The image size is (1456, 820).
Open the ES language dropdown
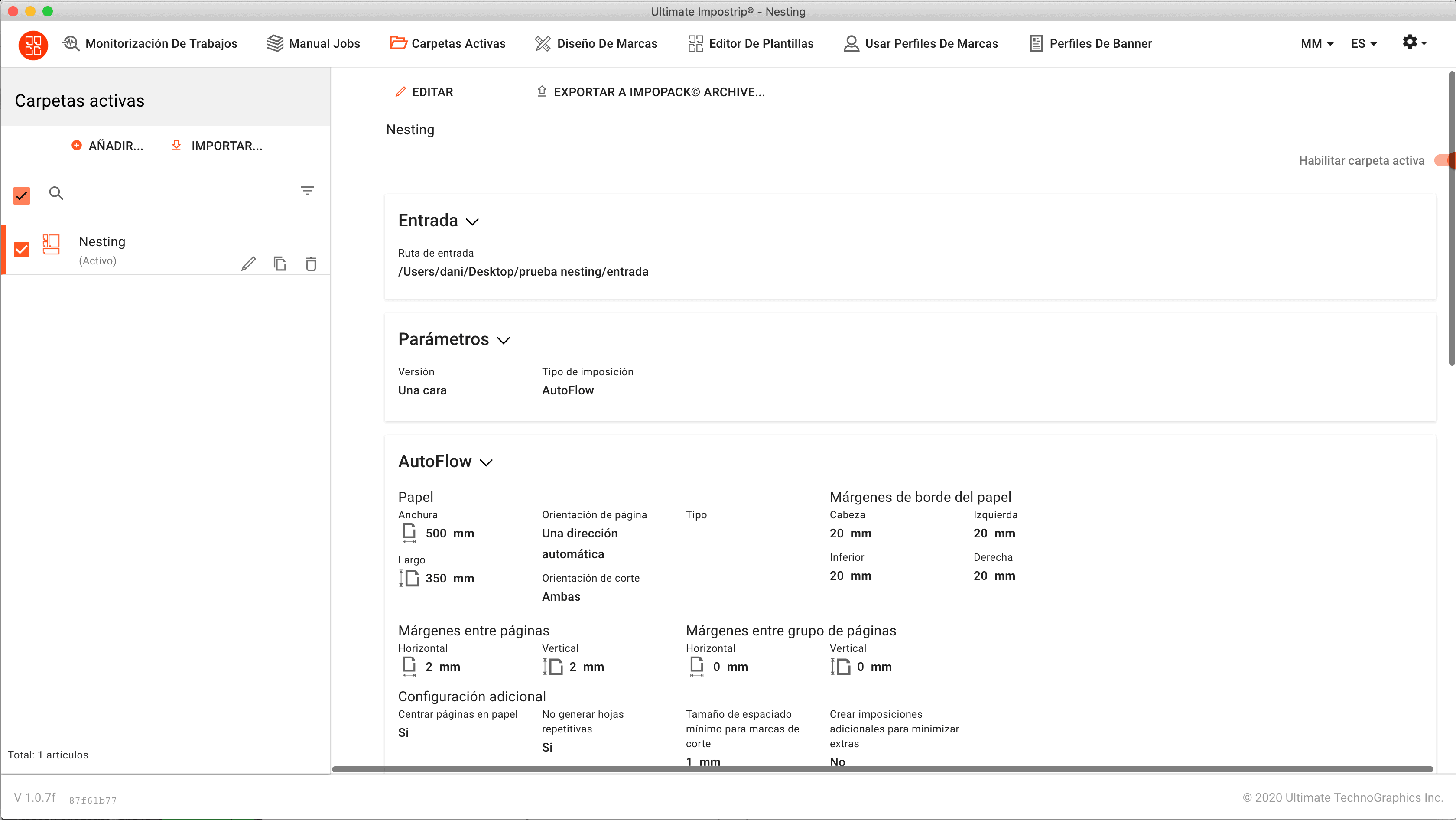coord(1363,43)
